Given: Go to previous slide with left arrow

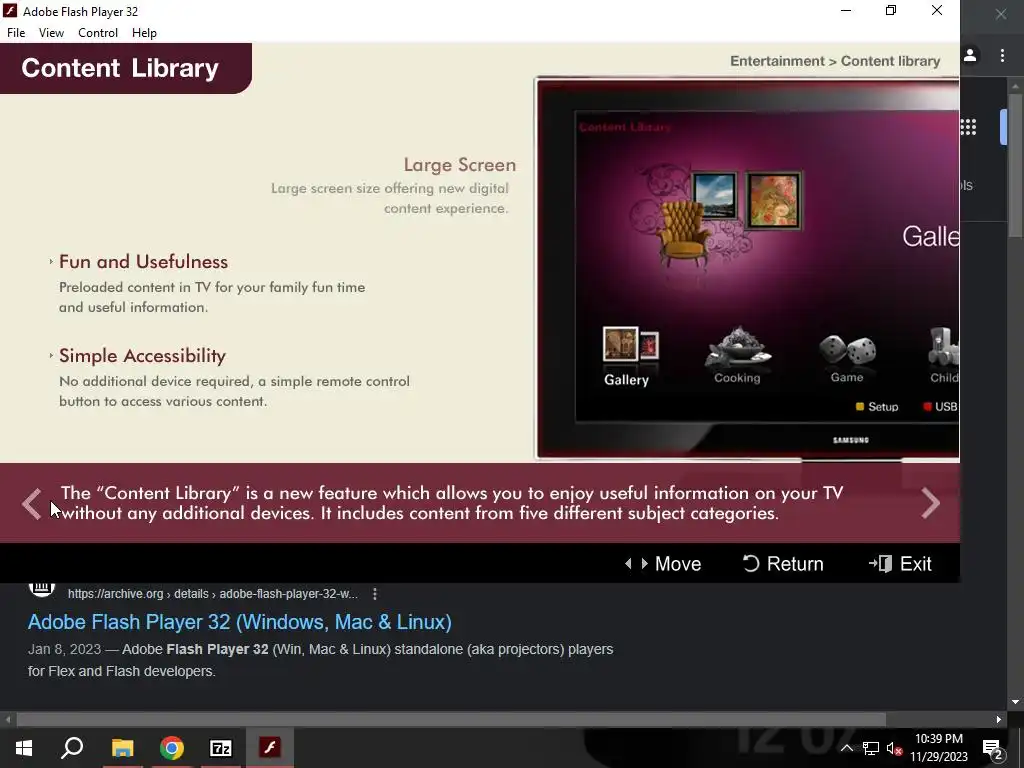Looking at the screenshot, I should click(x=31, y=503).
